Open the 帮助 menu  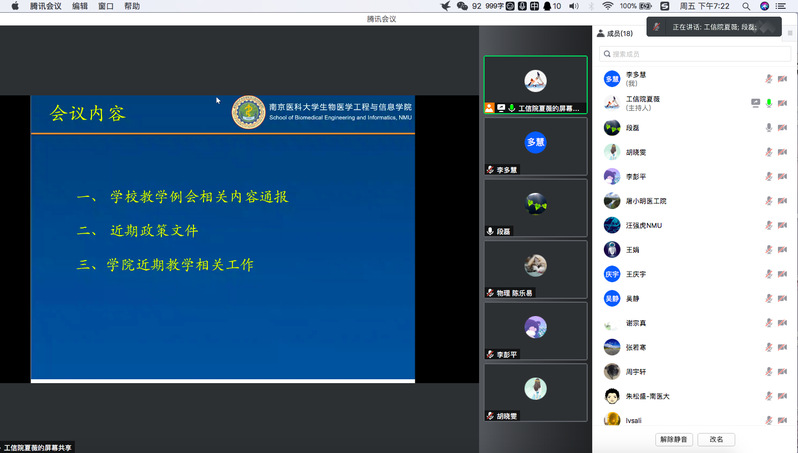tap(132, 6)
